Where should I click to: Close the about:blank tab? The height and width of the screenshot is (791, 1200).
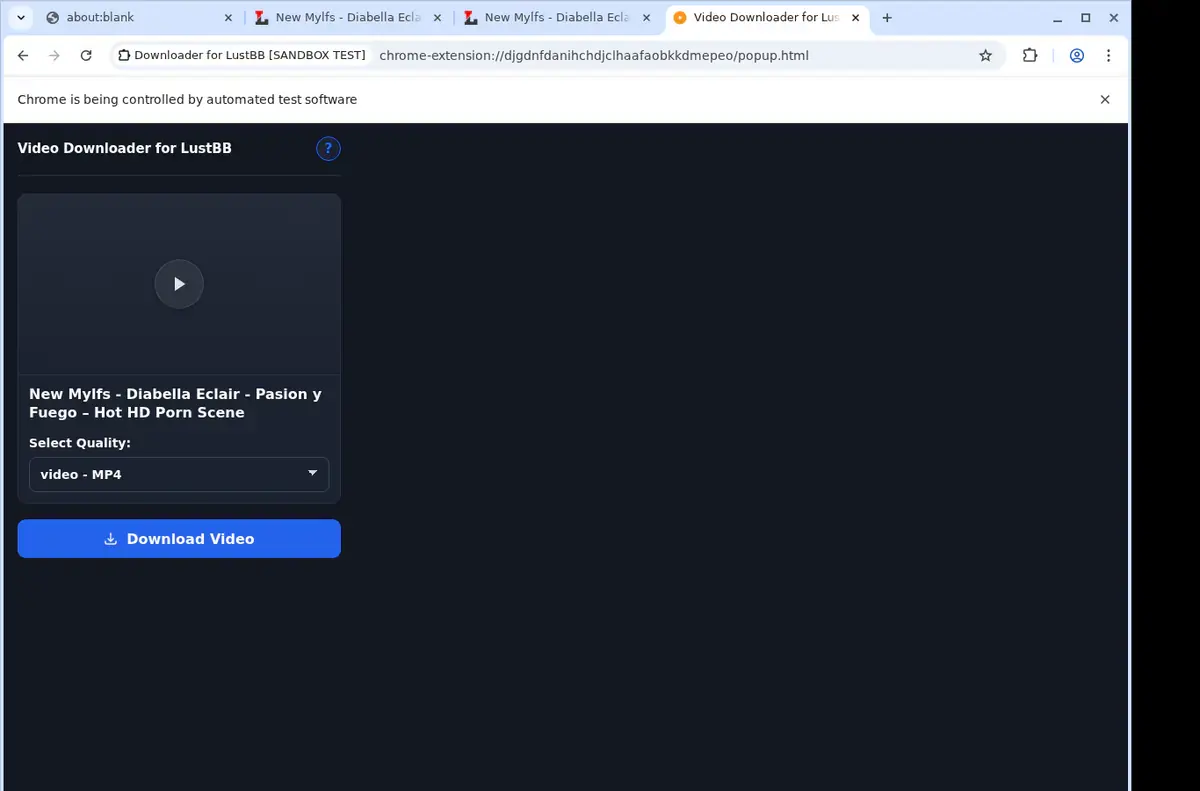pyautogui.click(x=227, y=17)
